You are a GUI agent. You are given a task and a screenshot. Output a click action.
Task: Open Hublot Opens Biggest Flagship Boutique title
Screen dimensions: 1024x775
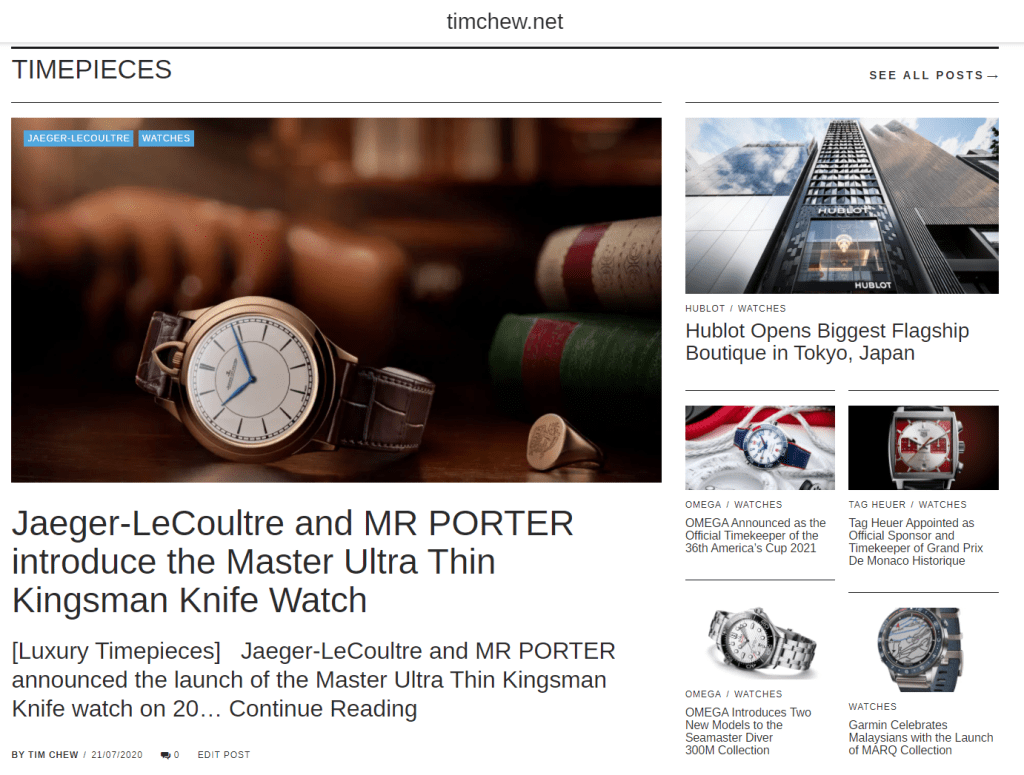(827, 341)
